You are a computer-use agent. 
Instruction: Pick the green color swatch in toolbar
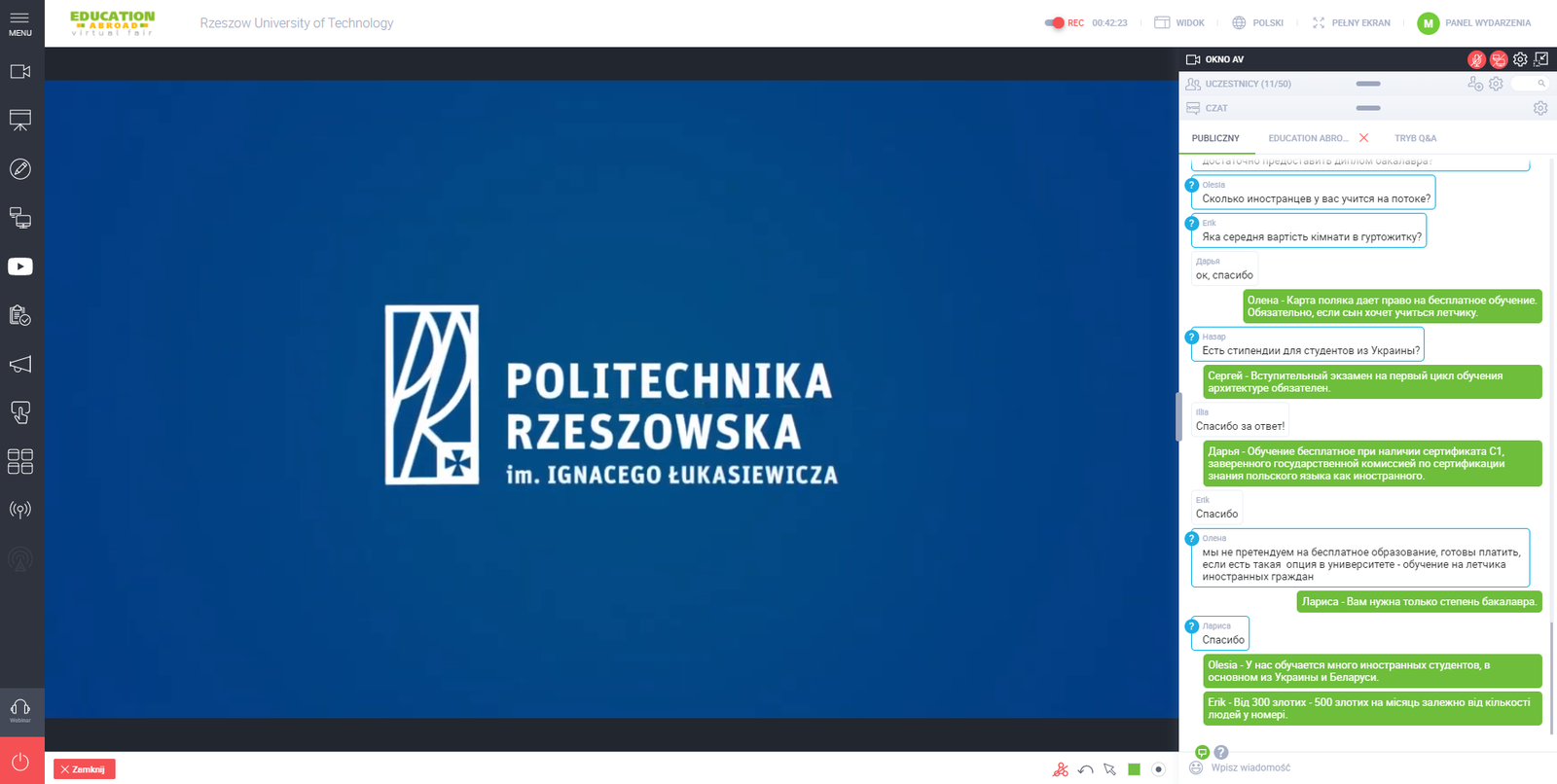click(x=1134, y=769)
